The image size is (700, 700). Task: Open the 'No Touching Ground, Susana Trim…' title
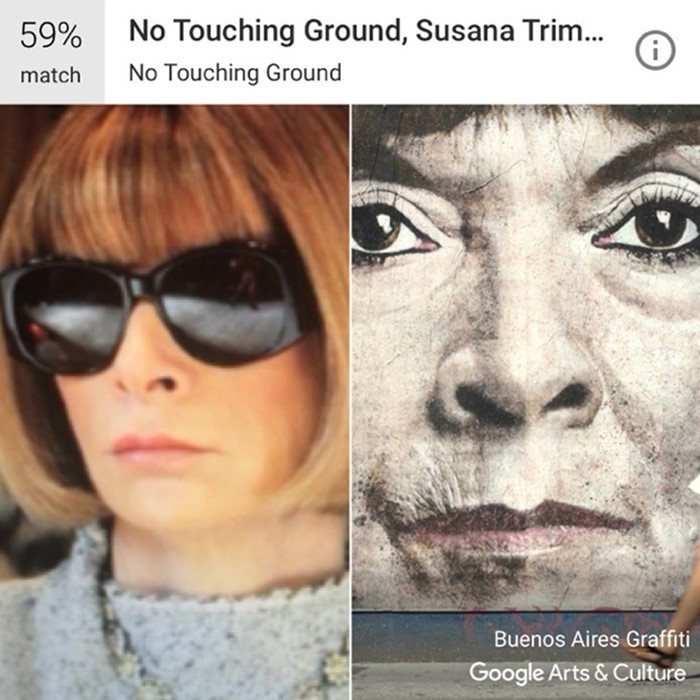tap(366, 31)
